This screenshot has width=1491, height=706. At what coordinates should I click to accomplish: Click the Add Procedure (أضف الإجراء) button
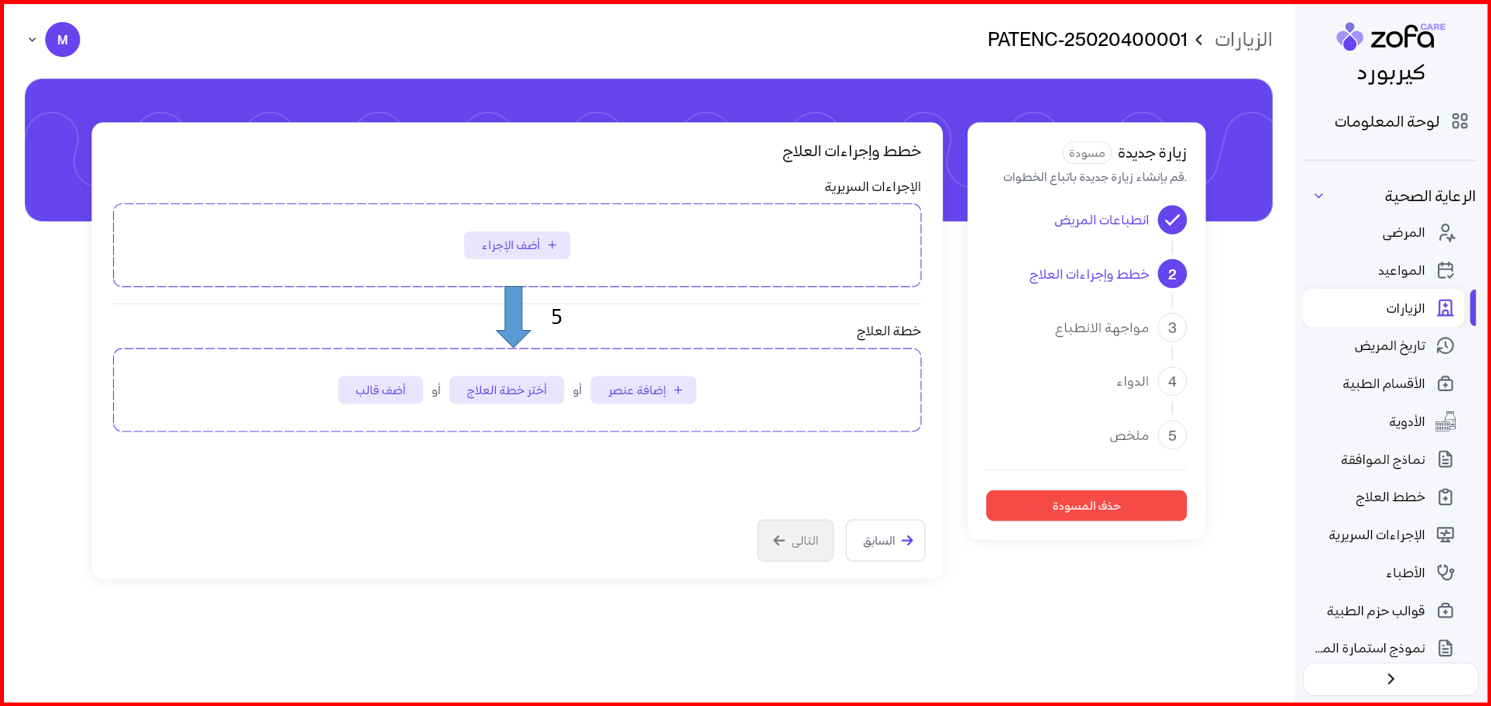[517, 245]
